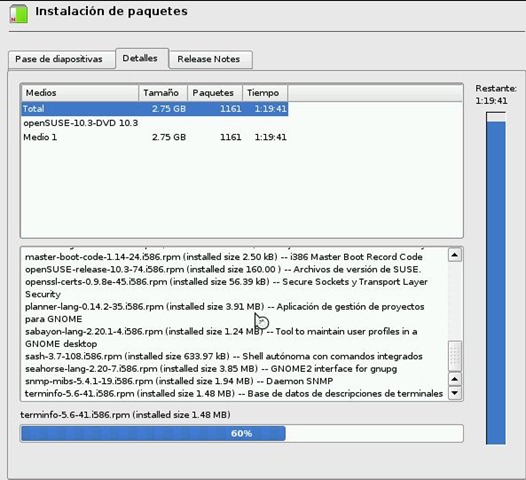Click the 2.75 GB size in Total row

click(169, 109)
